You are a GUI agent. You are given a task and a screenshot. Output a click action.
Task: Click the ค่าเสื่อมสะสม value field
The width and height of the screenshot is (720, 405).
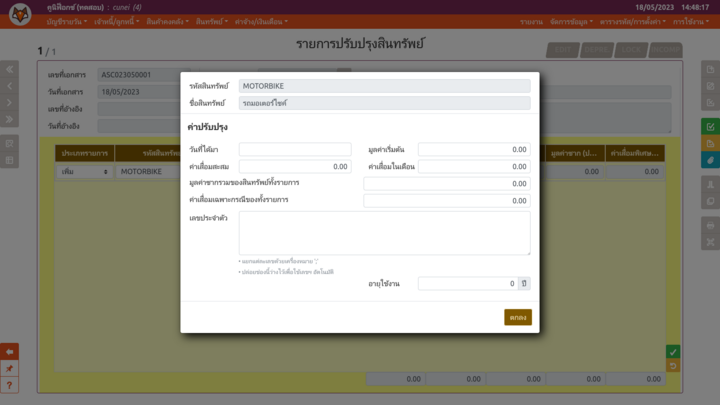[295, 166]
